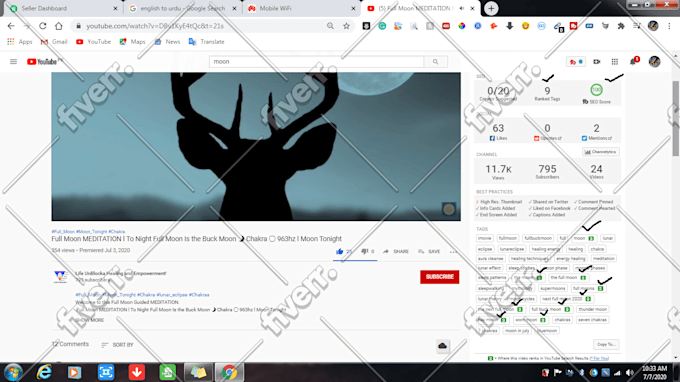Open Chrome from the taskbar

click(x=229, y=372)
